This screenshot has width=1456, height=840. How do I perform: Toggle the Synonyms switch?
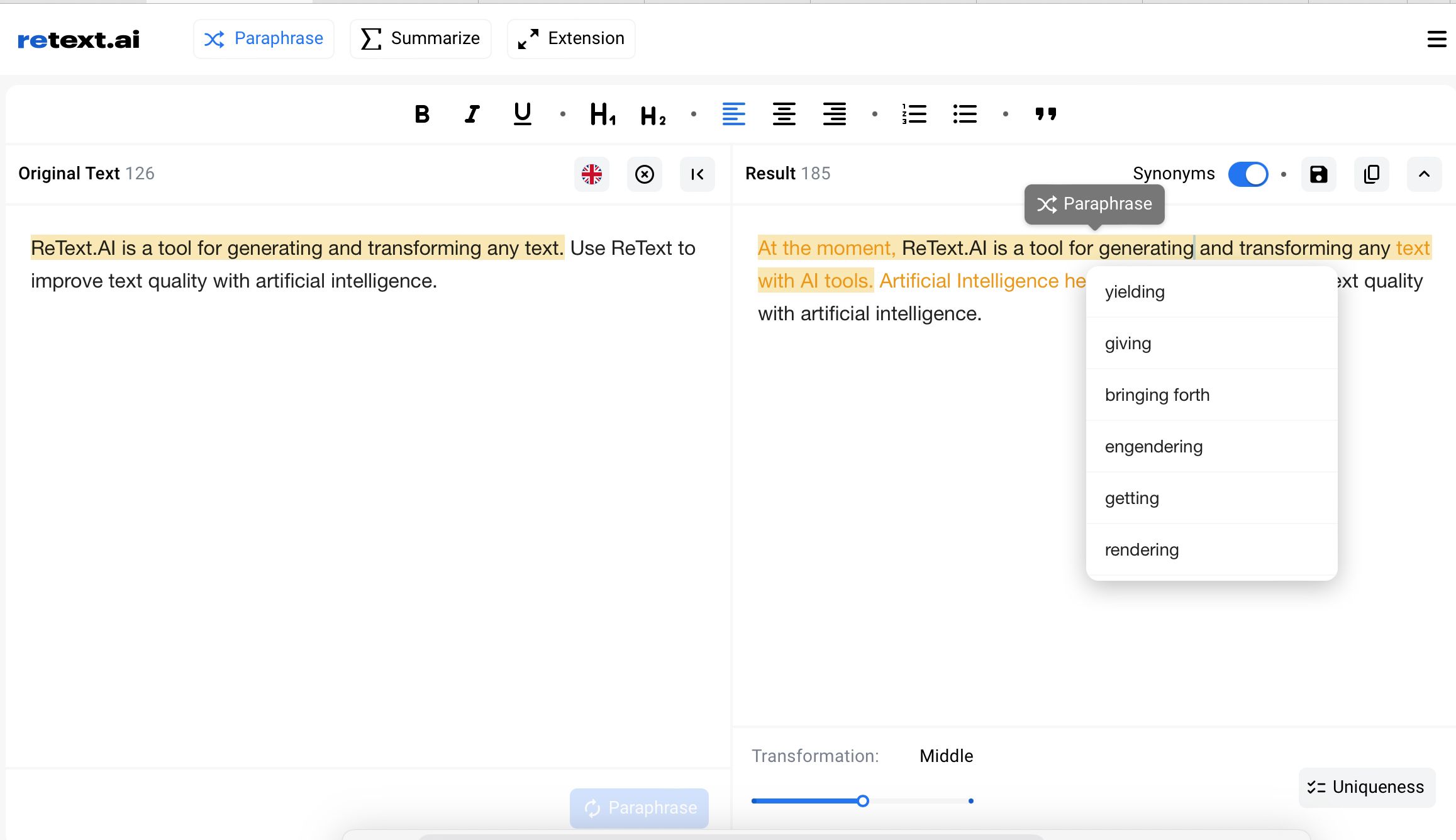[x=1248, y=174]
